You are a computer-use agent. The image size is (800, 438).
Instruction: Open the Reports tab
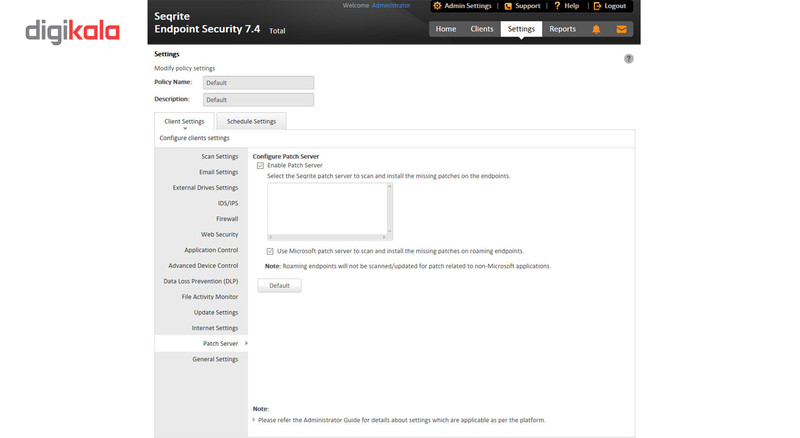562,29
